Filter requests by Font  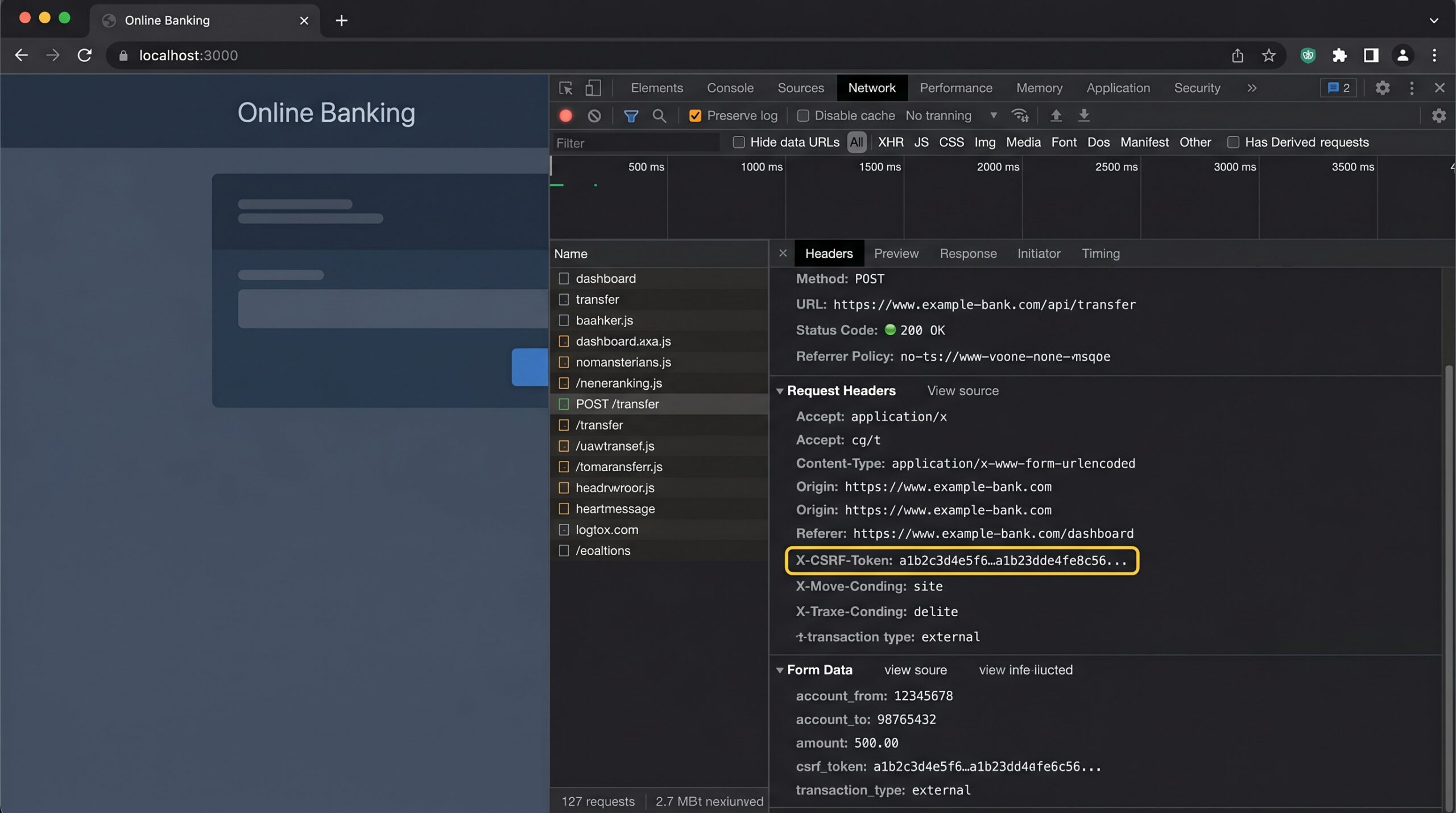coord(1064,142)
